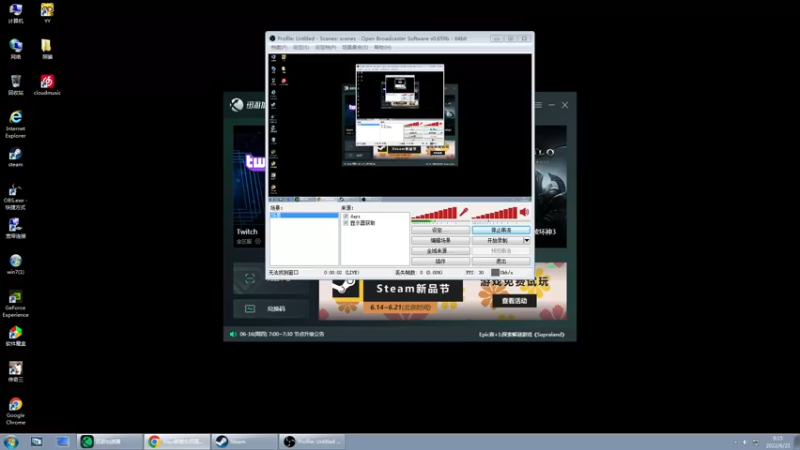Open the third OBS menu in menu bar
Image resolution: width=800 pixels, height=450 pixels.
click(326, 47)
